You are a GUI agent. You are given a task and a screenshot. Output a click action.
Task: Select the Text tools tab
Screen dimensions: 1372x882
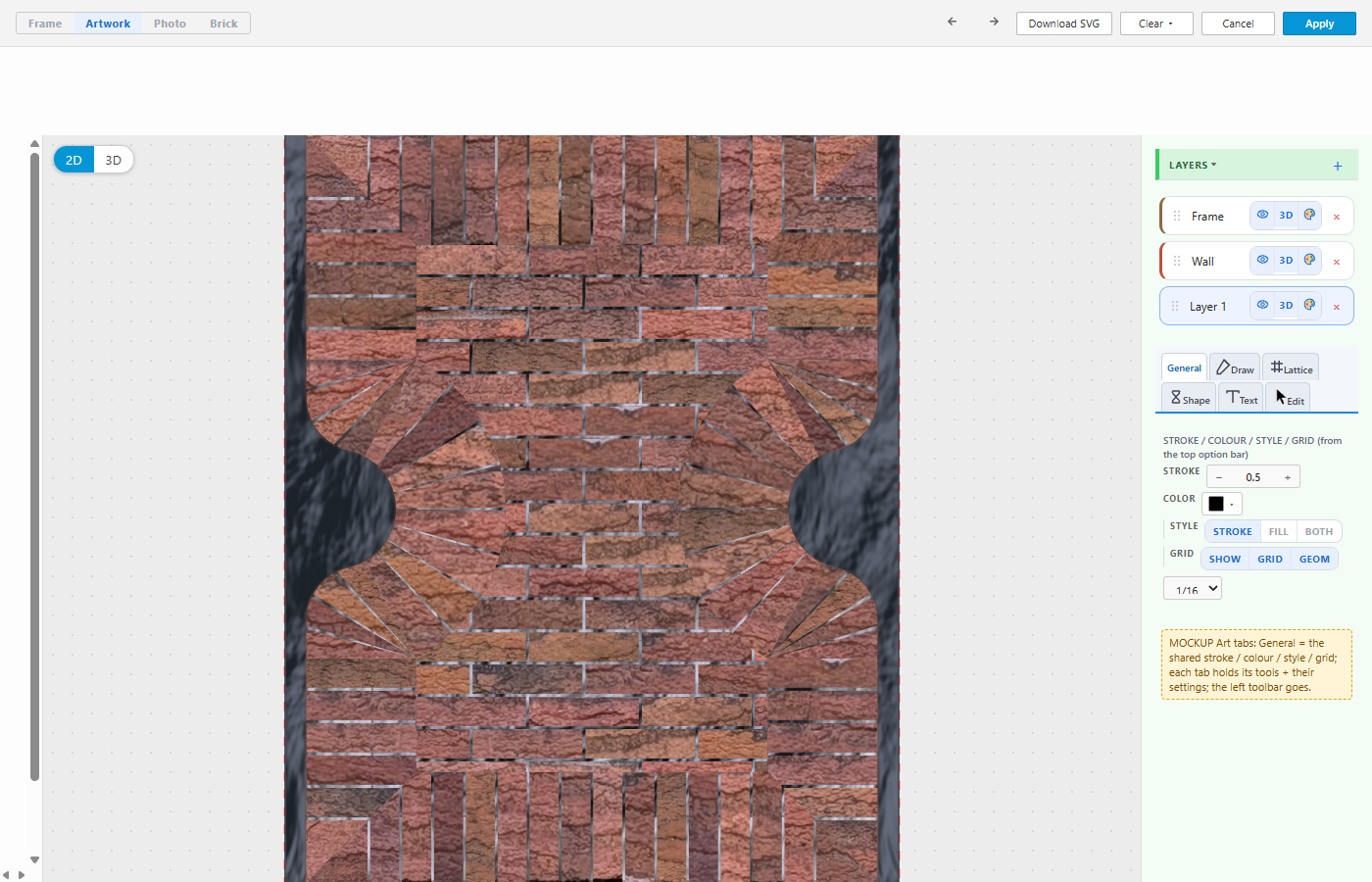click(1242, 398)
